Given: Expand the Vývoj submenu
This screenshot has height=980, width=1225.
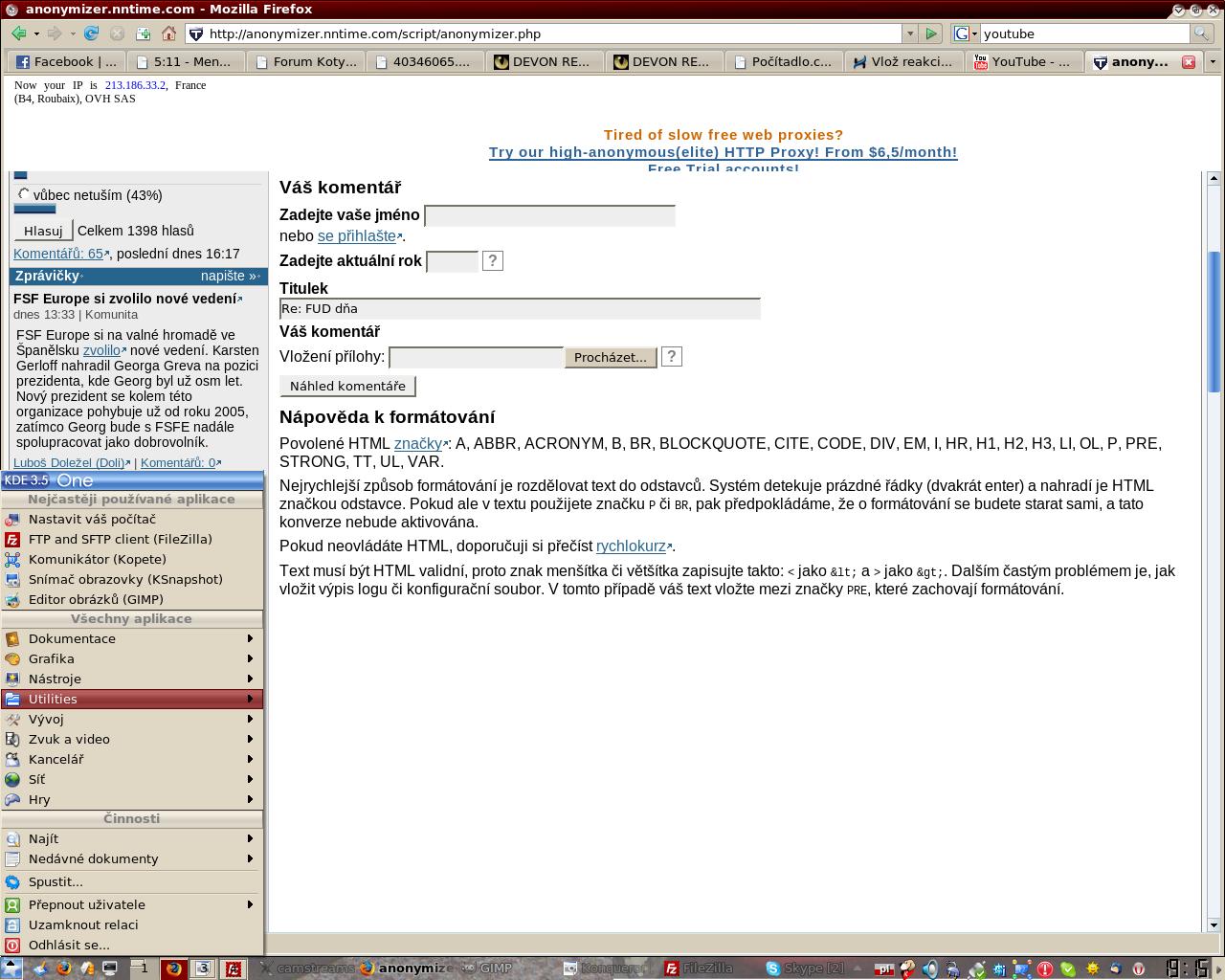Looking at the screenshot, I should pyautogui.click(x=132, y=719).
